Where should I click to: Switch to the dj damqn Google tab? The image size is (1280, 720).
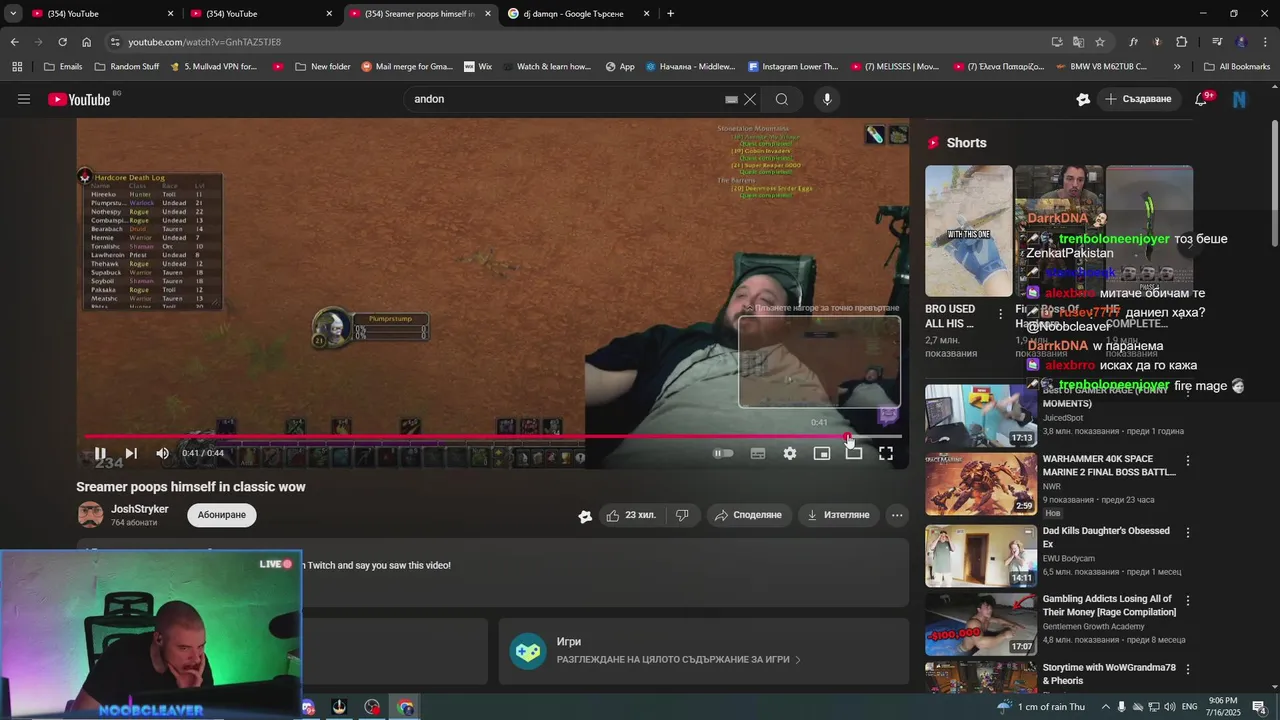[x=578, y=14]
